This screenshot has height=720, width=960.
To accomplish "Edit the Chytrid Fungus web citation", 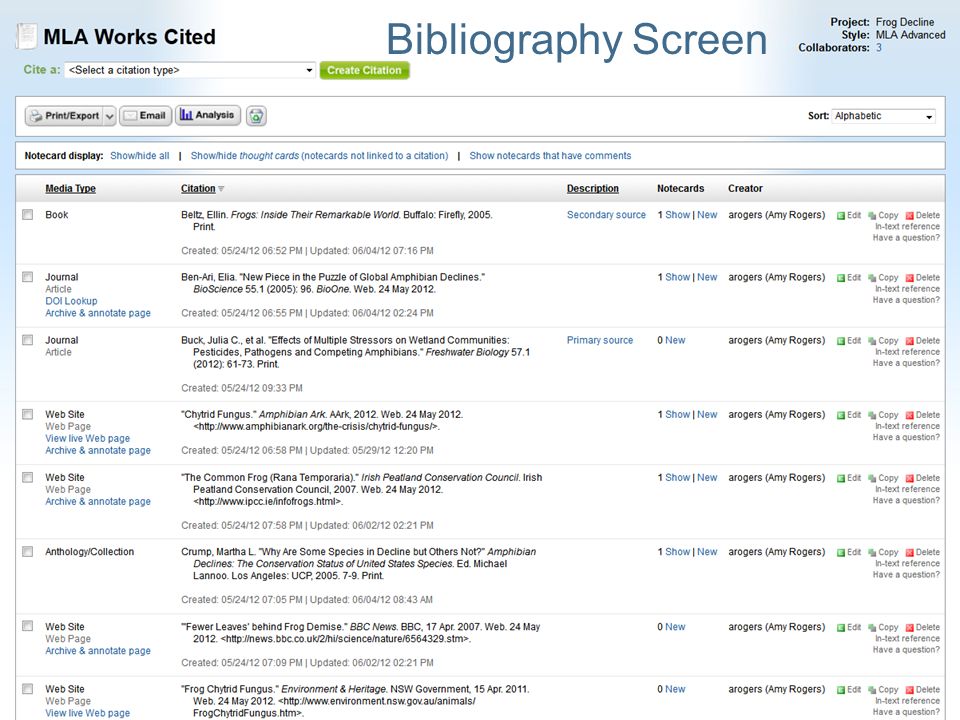I will (x=849, y=415).
